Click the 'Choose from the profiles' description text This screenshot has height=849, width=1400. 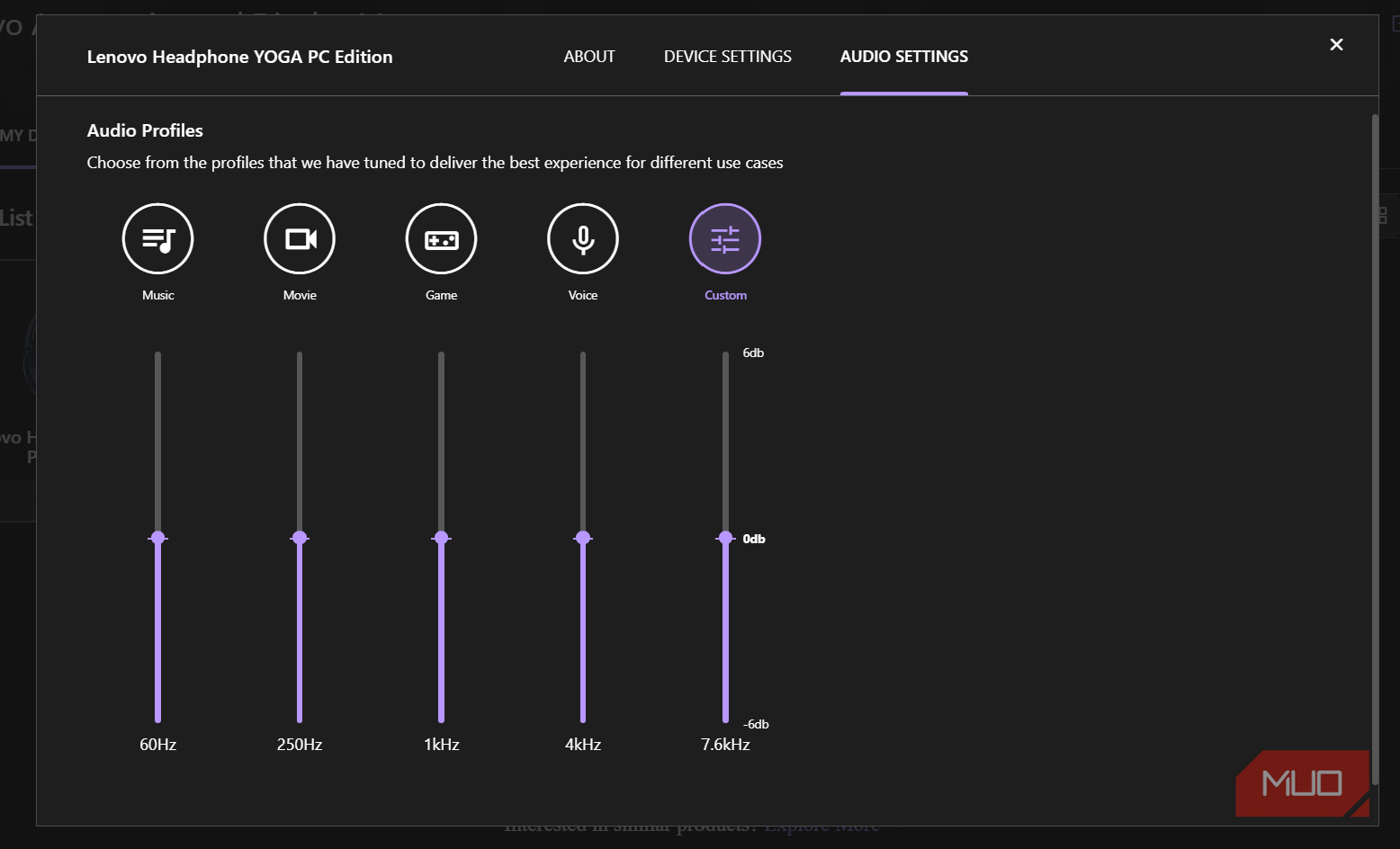pos(435,163)
